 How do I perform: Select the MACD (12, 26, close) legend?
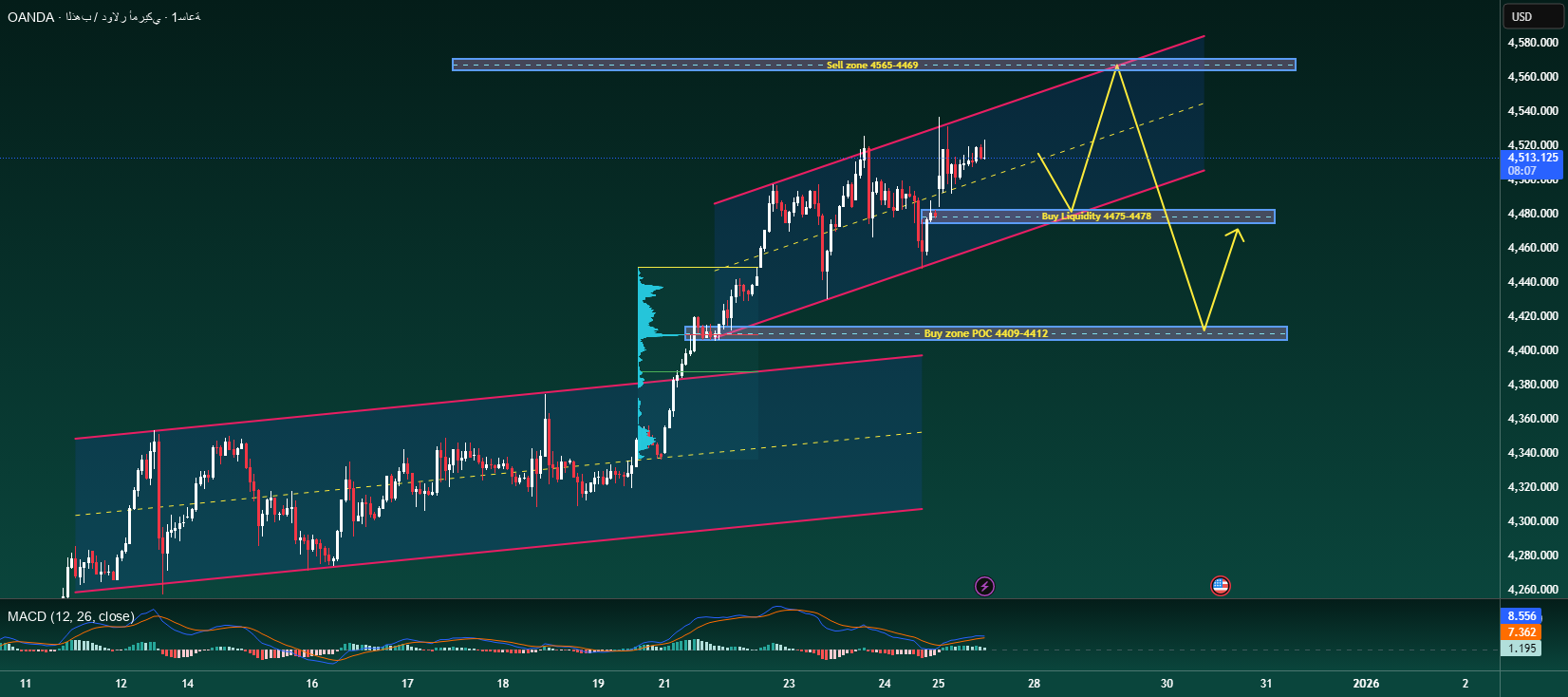[x=71, y=616]
